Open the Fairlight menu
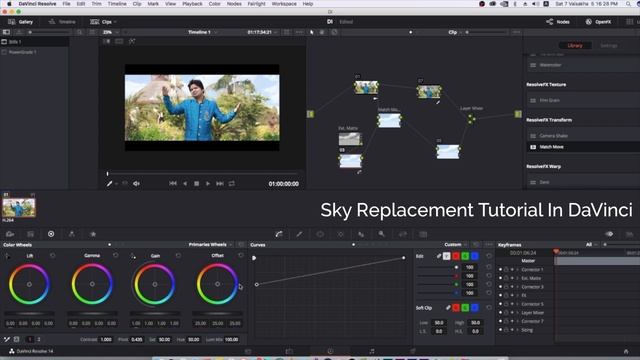 [256, 4]
